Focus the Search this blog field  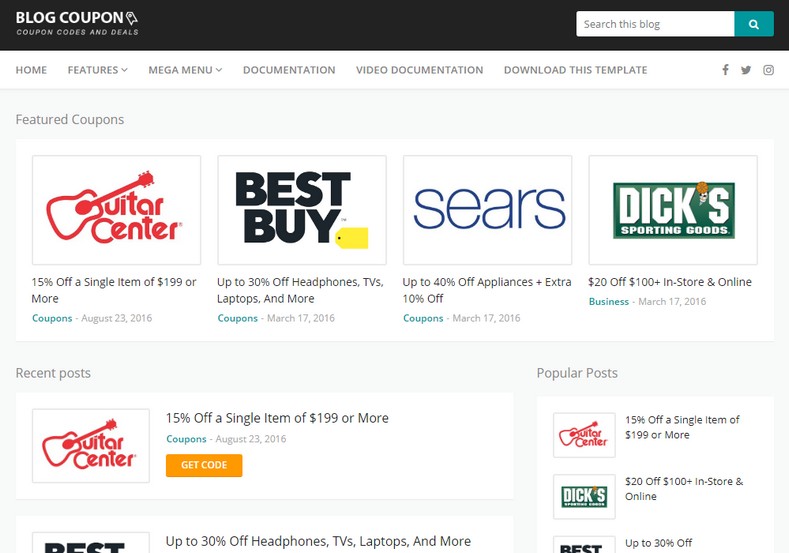tap(655, 24)
